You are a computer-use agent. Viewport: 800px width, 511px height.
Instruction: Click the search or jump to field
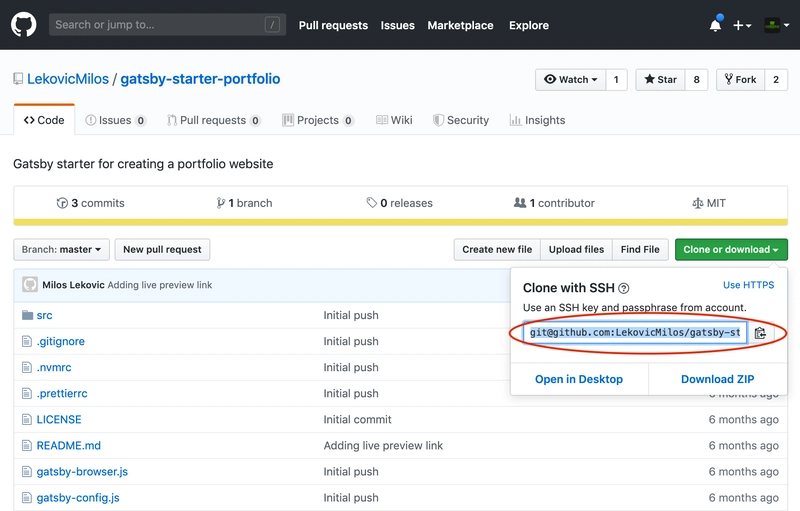(x=167, y=24)
